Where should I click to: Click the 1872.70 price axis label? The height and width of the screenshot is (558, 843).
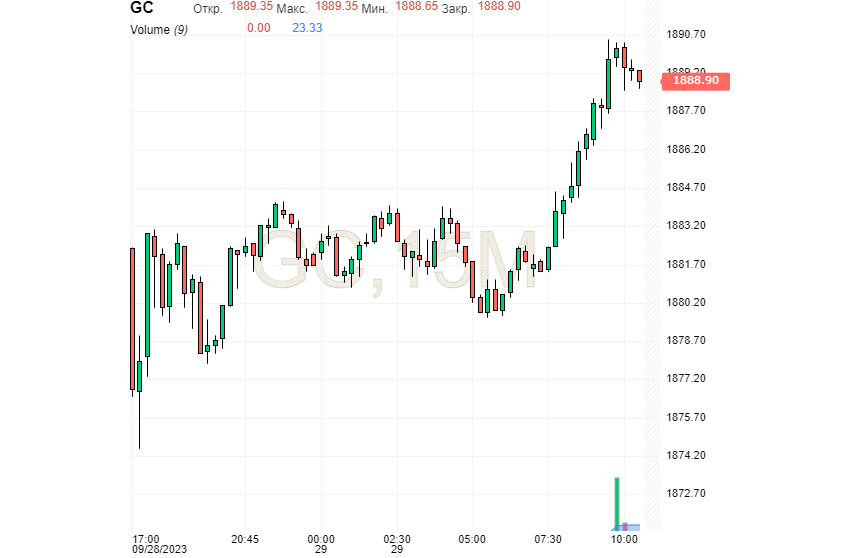pos(687,493)
